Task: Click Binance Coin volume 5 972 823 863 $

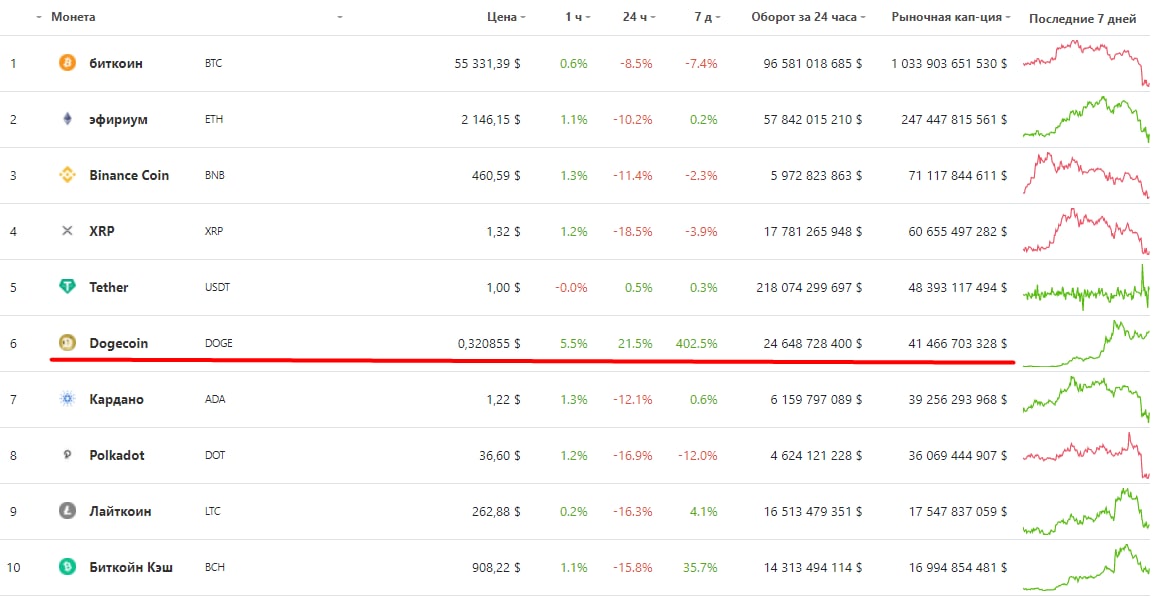Action: point(816,176)
